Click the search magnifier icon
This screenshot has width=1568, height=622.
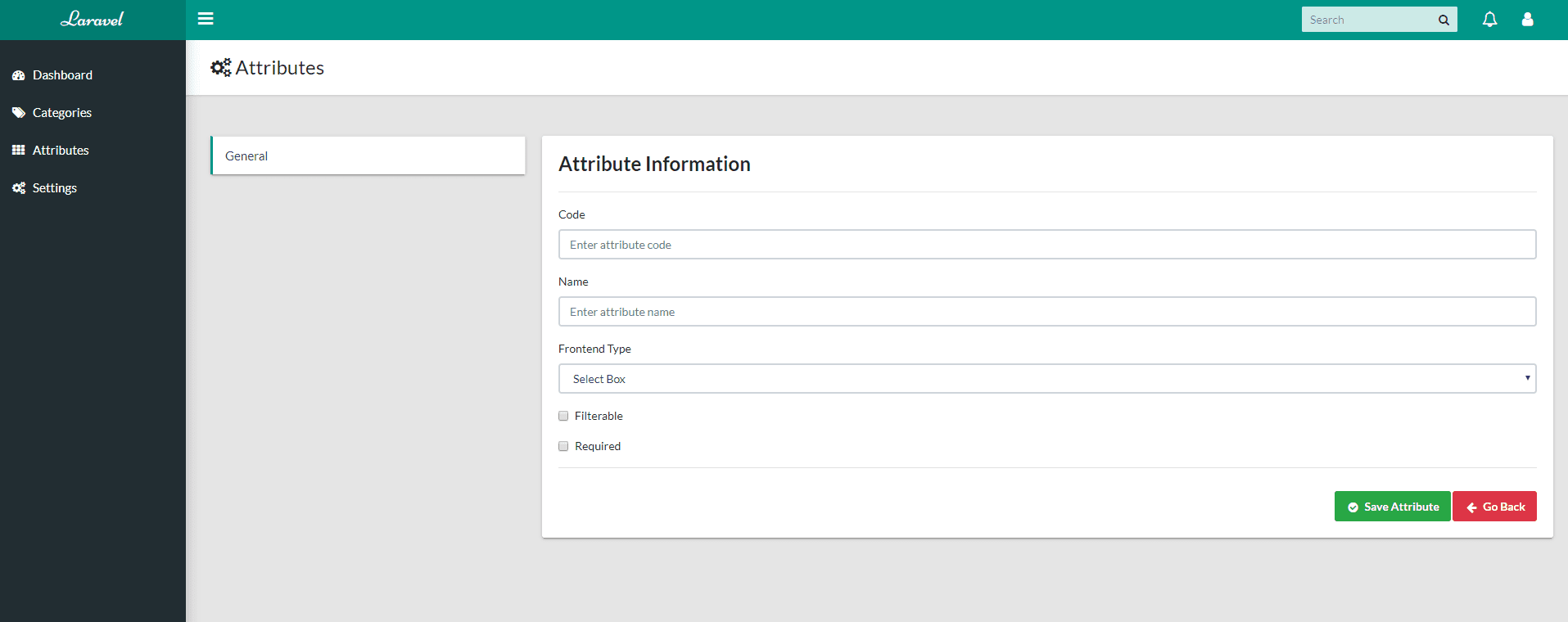1444,20
